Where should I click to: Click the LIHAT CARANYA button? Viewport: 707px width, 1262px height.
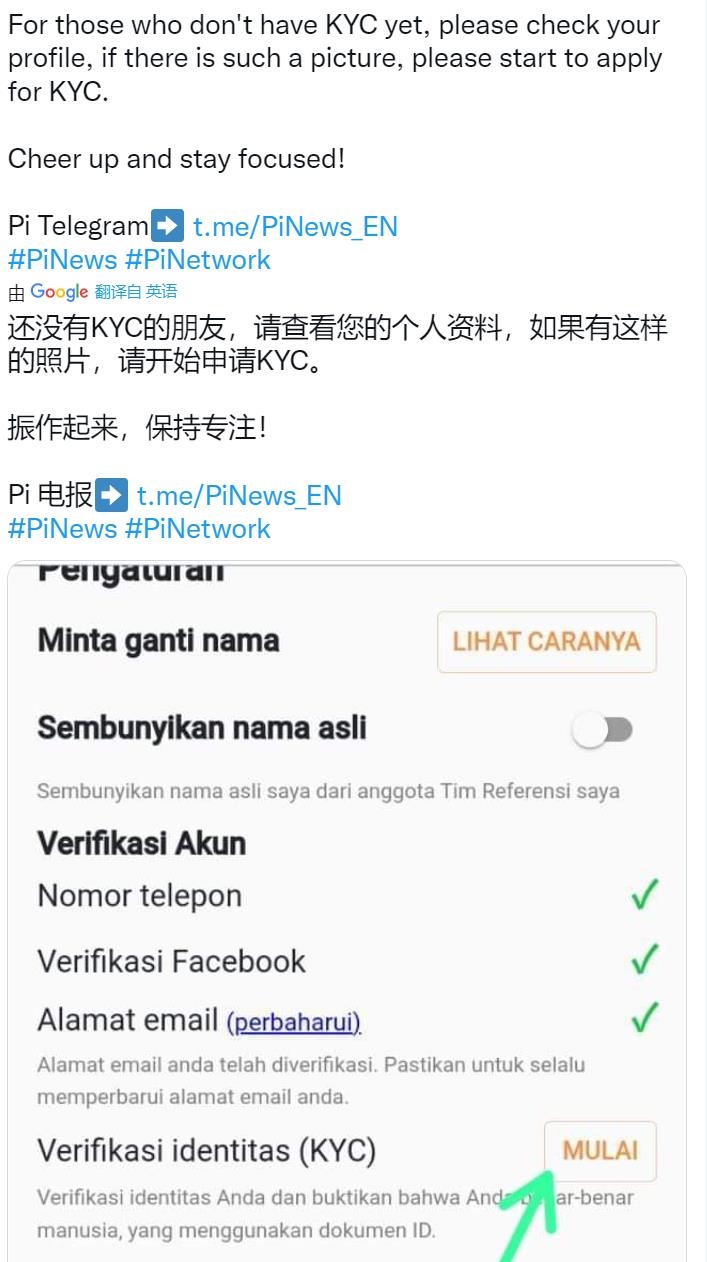(547, 642)
